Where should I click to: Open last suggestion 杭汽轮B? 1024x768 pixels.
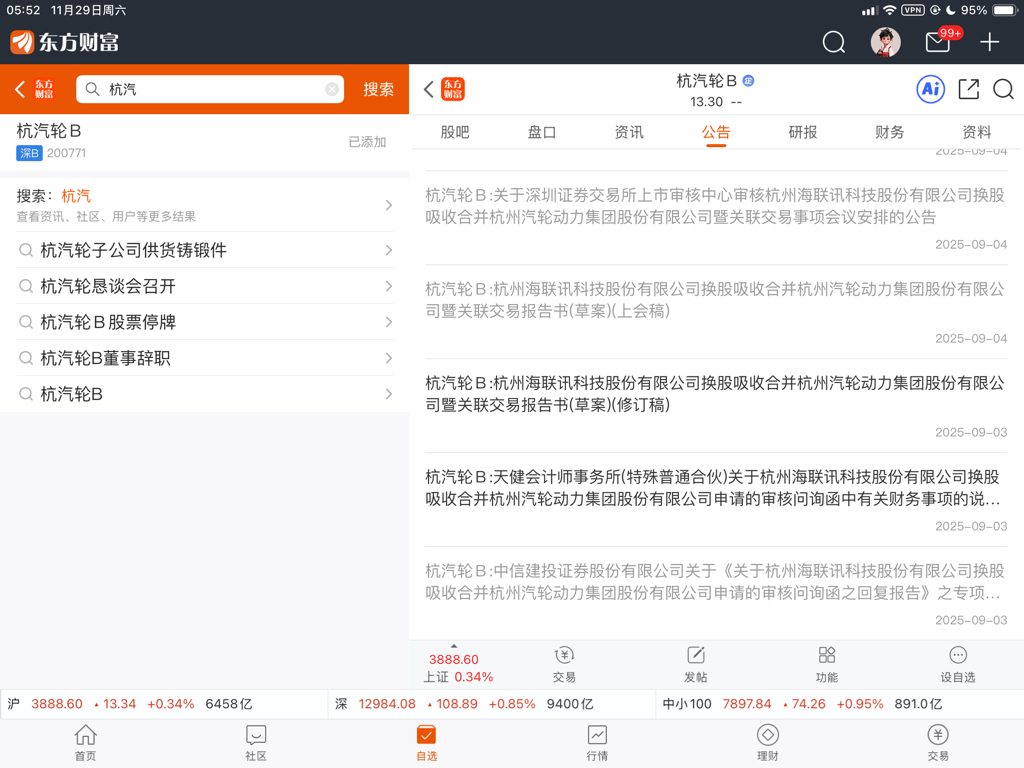pyautogui.click(x=204, y=394)
